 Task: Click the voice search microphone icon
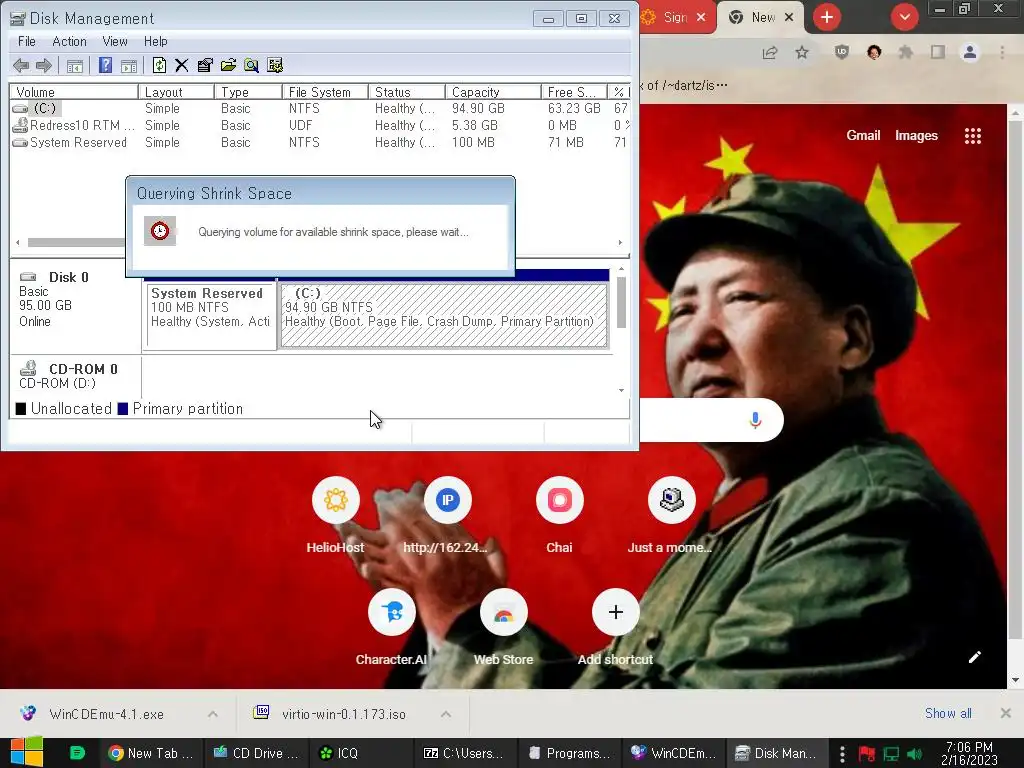(x=756, y=420)
